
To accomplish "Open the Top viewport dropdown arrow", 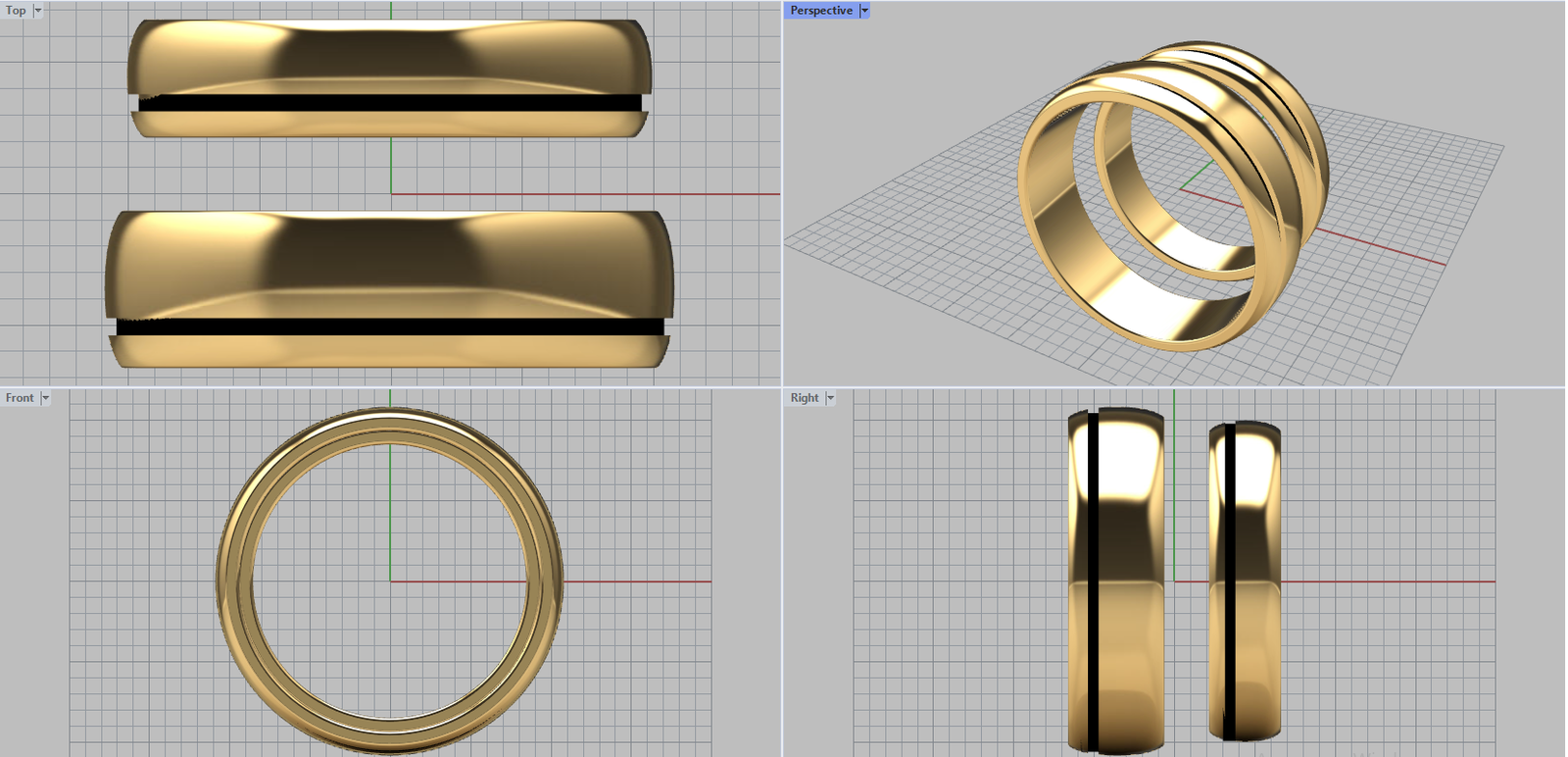I will click(x=38, y=11).
